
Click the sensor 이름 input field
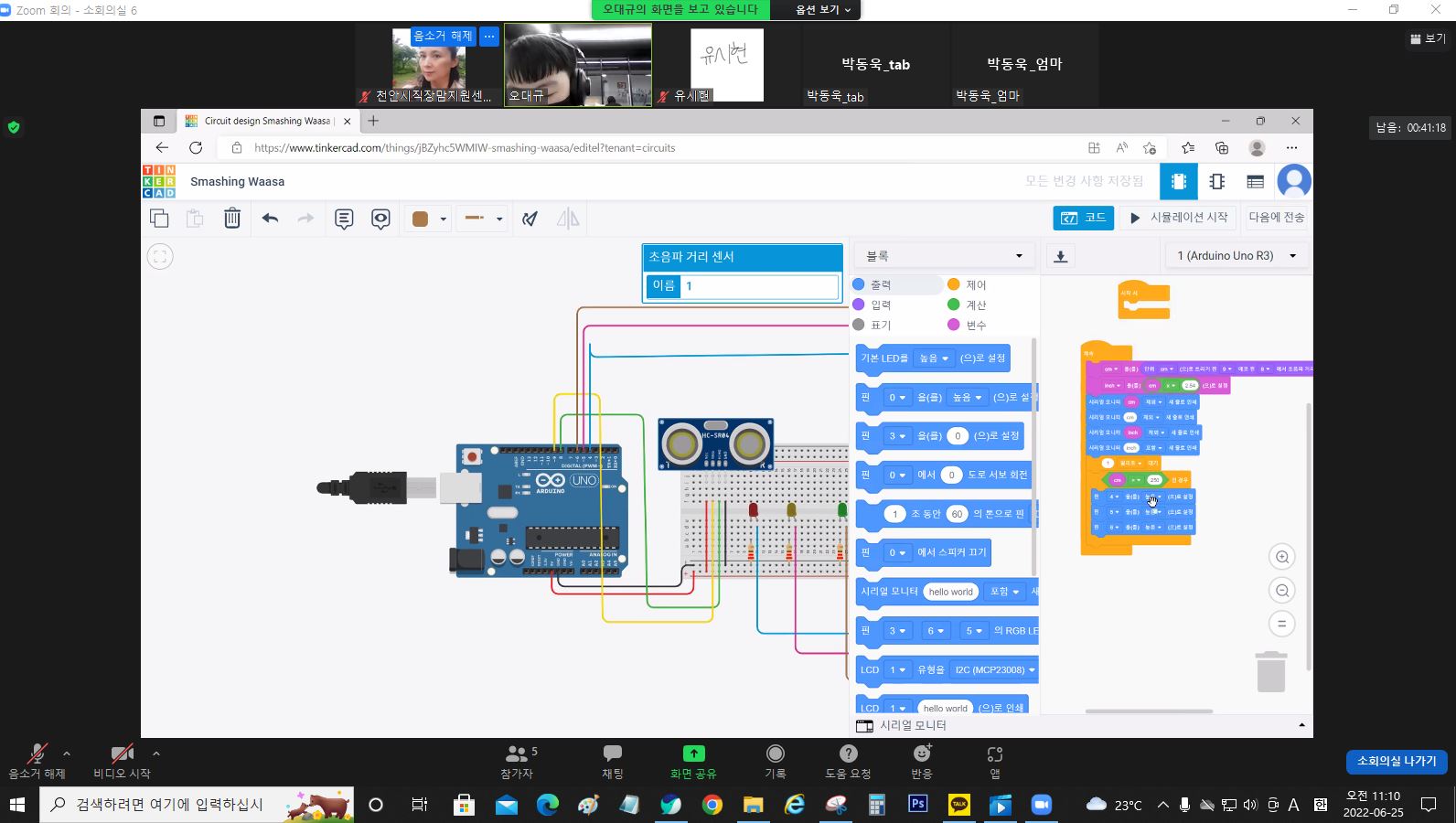(x=759, y=286)
